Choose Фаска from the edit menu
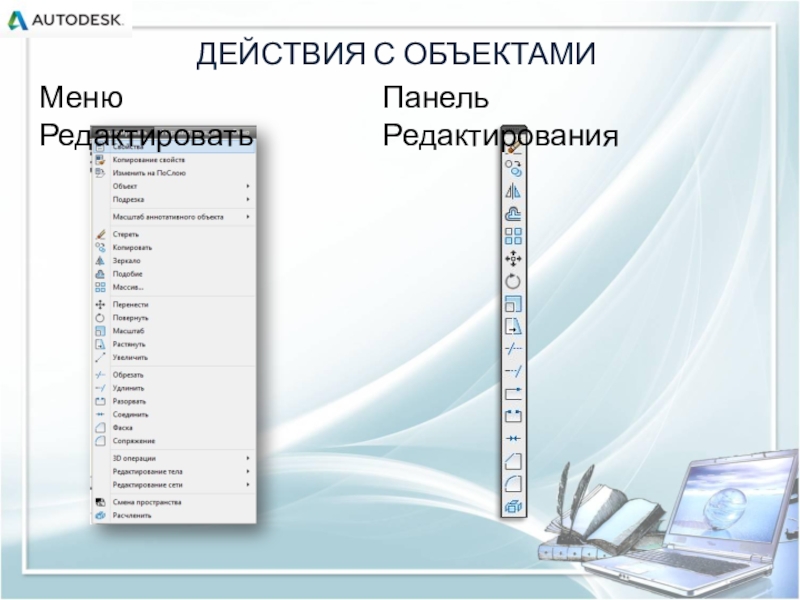The image size is (800, 600). tap(173, 428)
